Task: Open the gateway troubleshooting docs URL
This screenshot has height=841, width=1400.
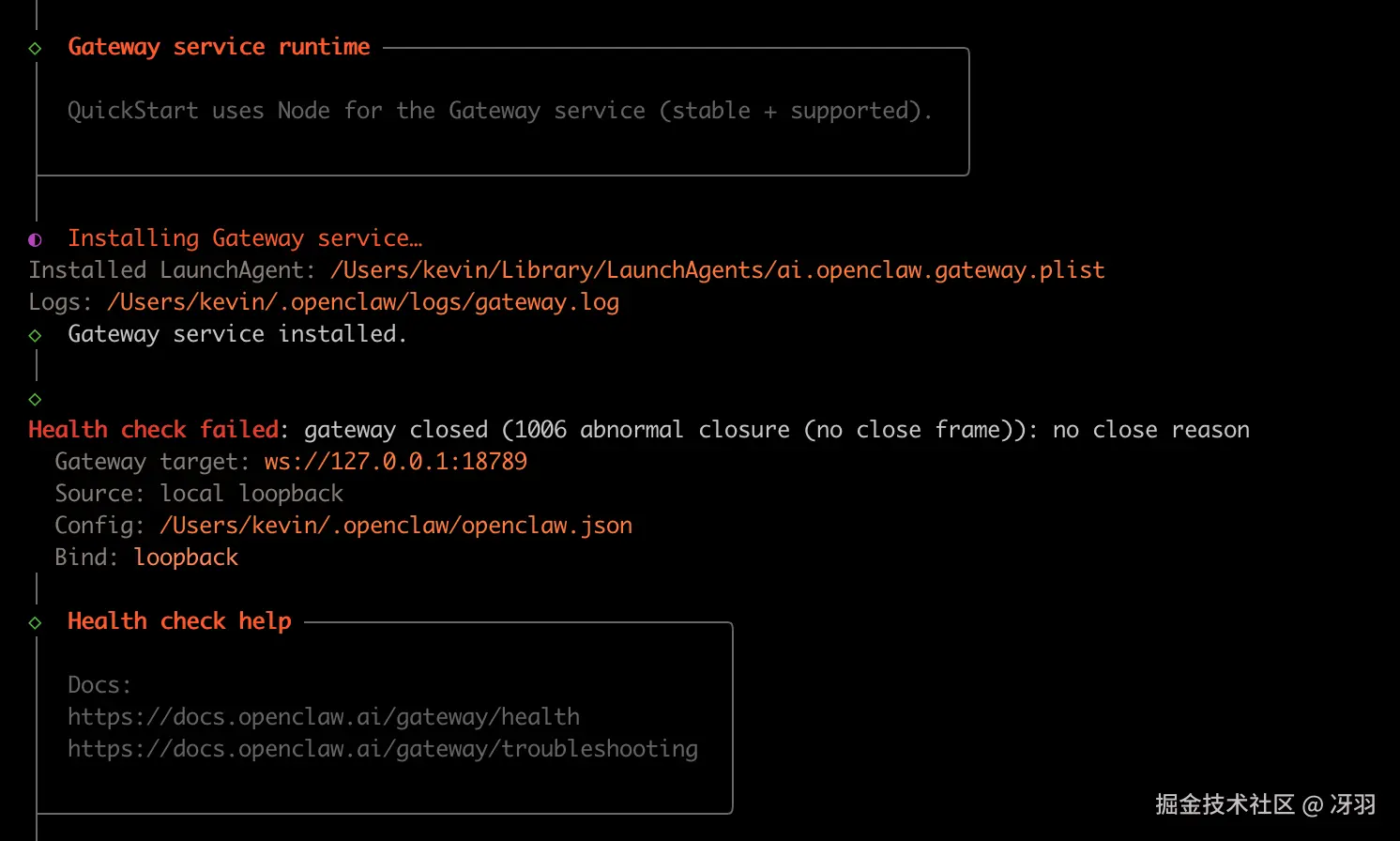Action: click(383, 749)
